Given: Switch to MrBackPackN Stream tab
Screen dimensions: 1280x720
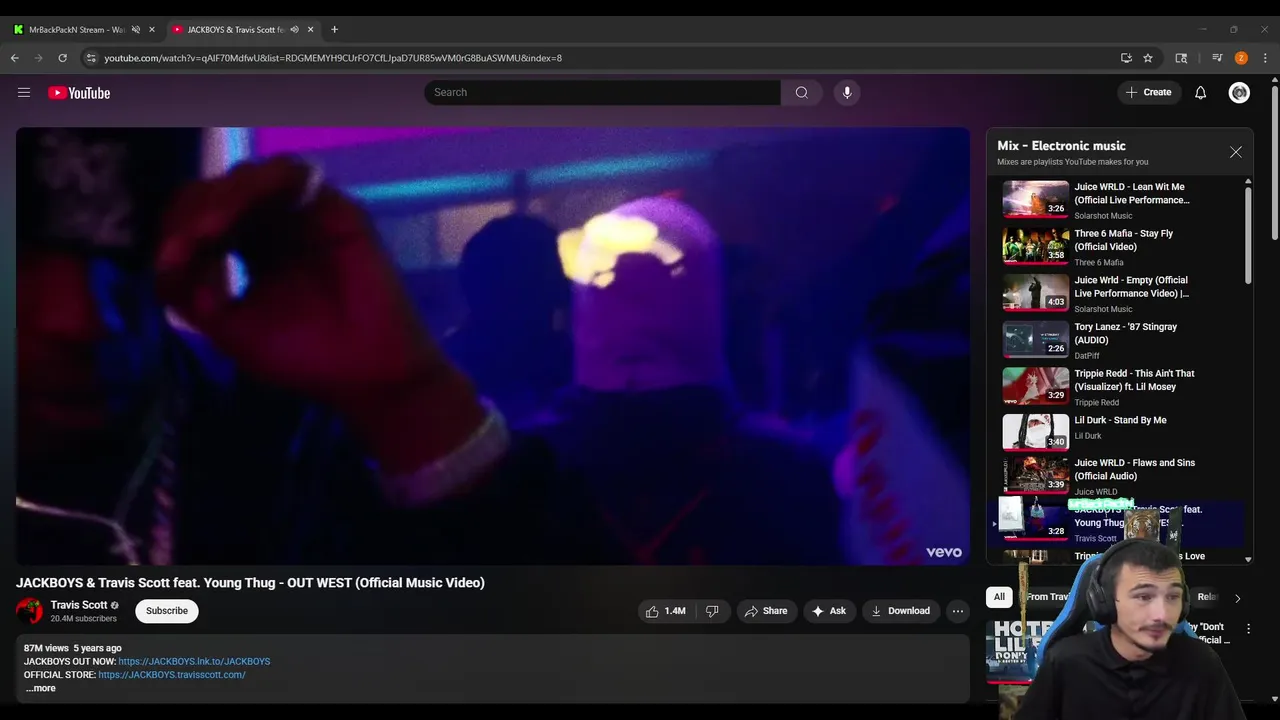Looking at the screenshot, I should point(78,29).
